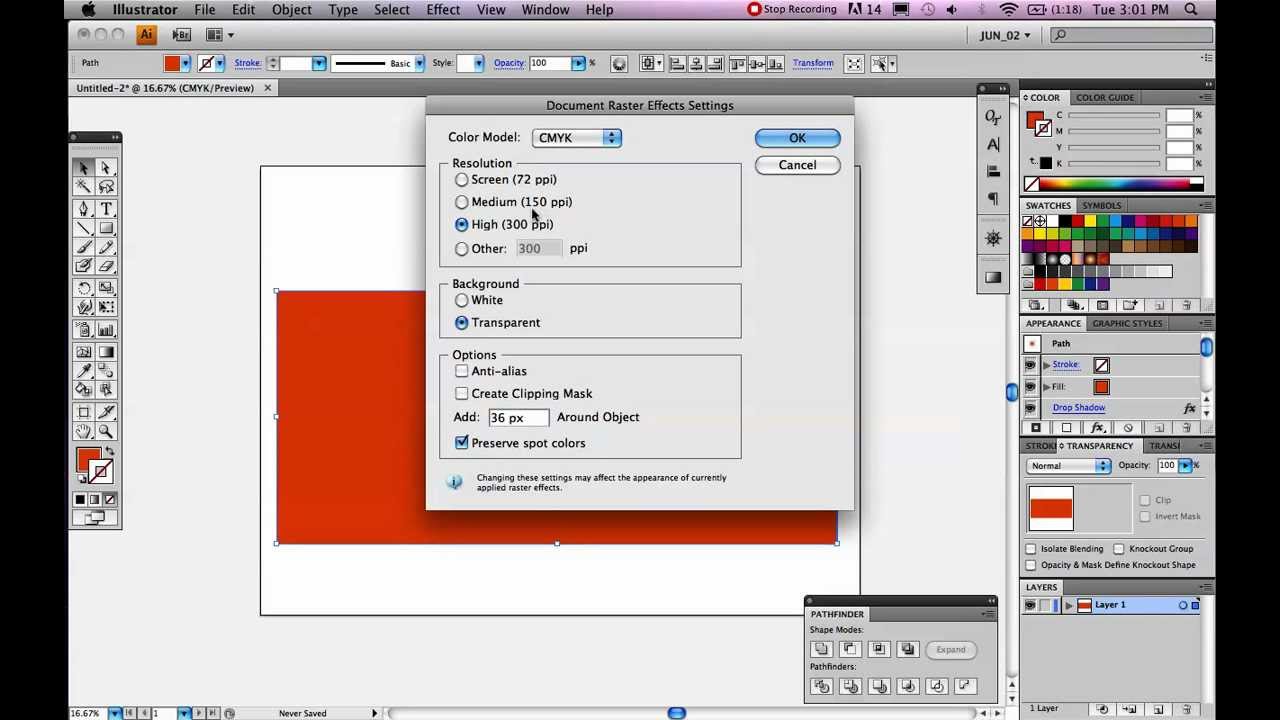Image resolution: width=1280 pixels, height=720 pixels.
Task: Toggle Knockout Group checkbox
Action: [1119, 549]
